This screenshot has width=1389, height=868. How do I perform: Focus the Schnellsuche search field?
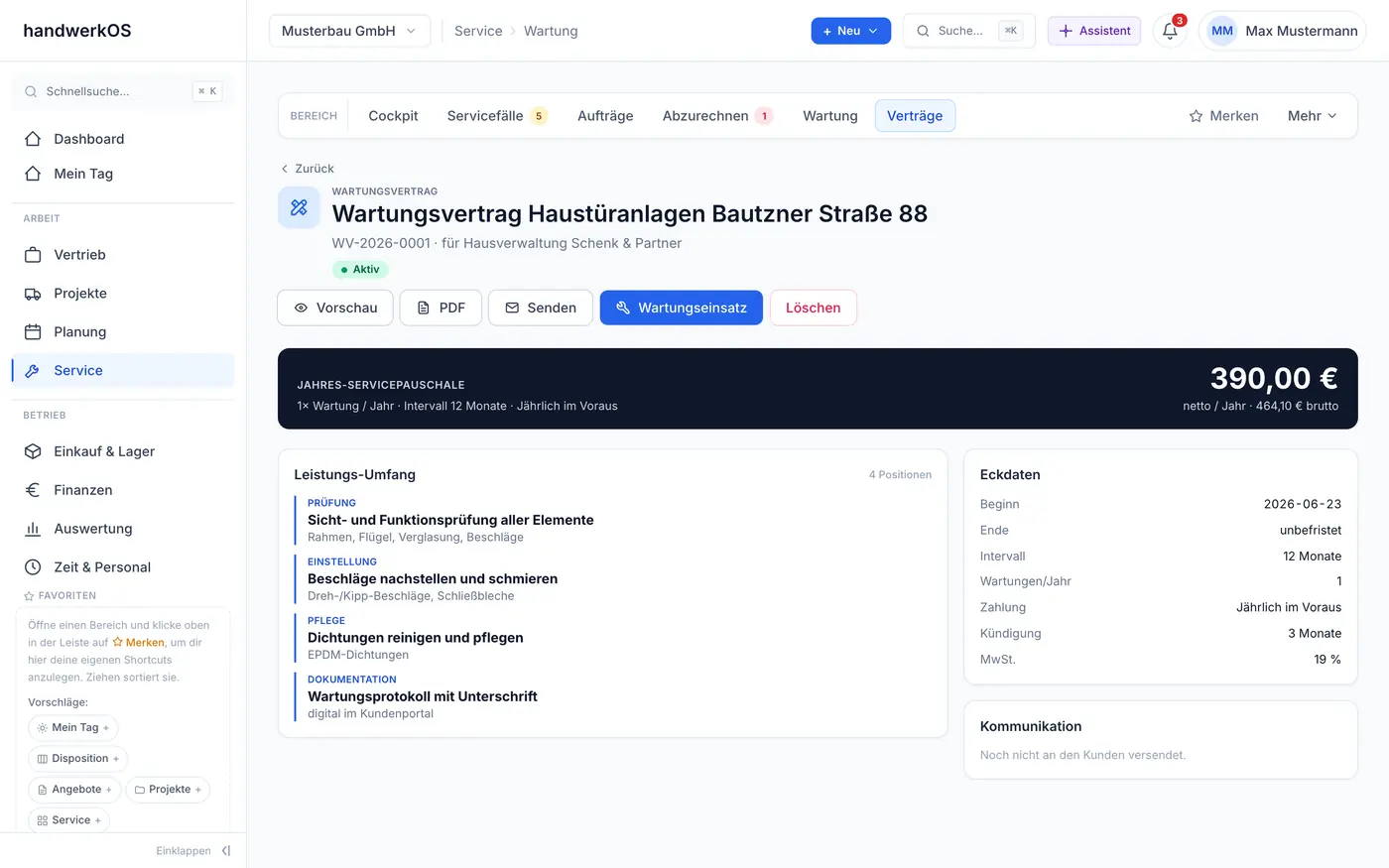pos(123,91)
